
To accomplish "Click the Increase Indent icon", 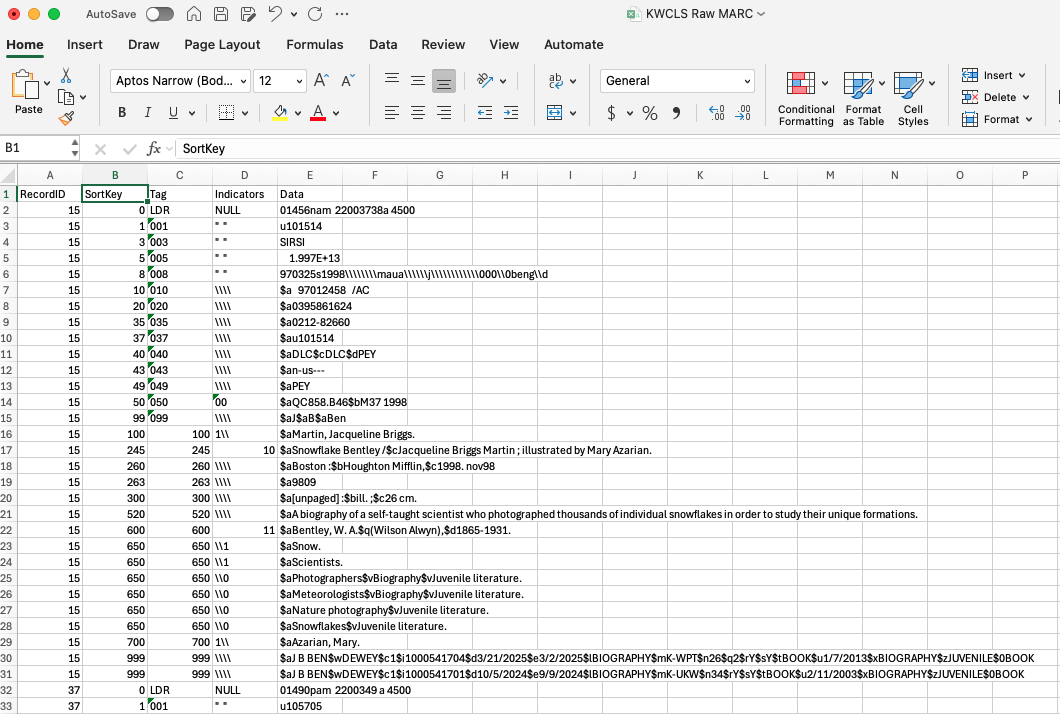I will pyautogui.click(x=511, y=113).
